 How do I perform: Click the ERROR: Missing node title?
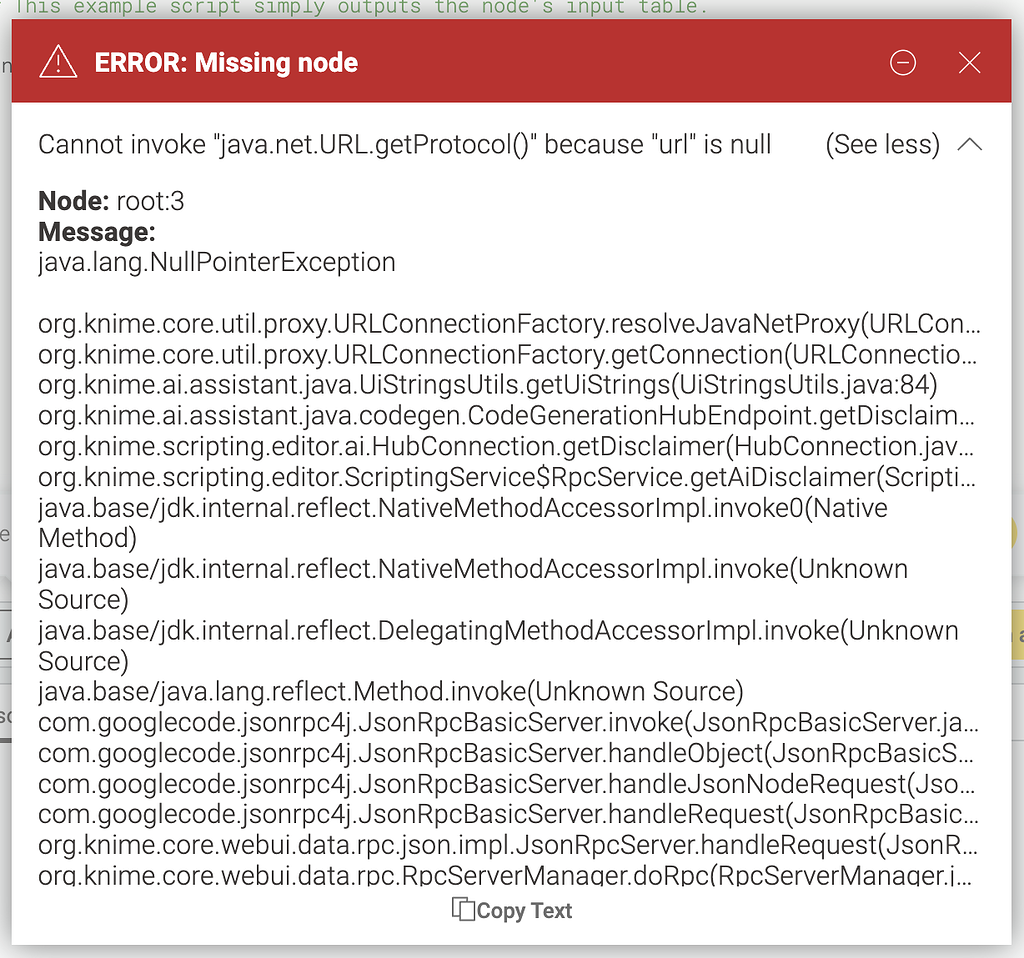pos(226,62)
